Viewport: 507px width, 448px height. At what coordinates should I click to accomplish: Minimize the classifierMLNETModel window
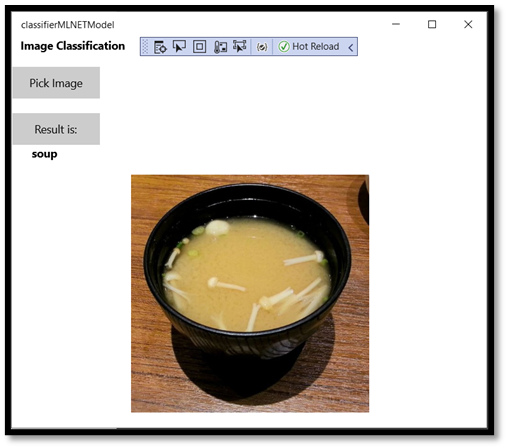click(396, 24)
